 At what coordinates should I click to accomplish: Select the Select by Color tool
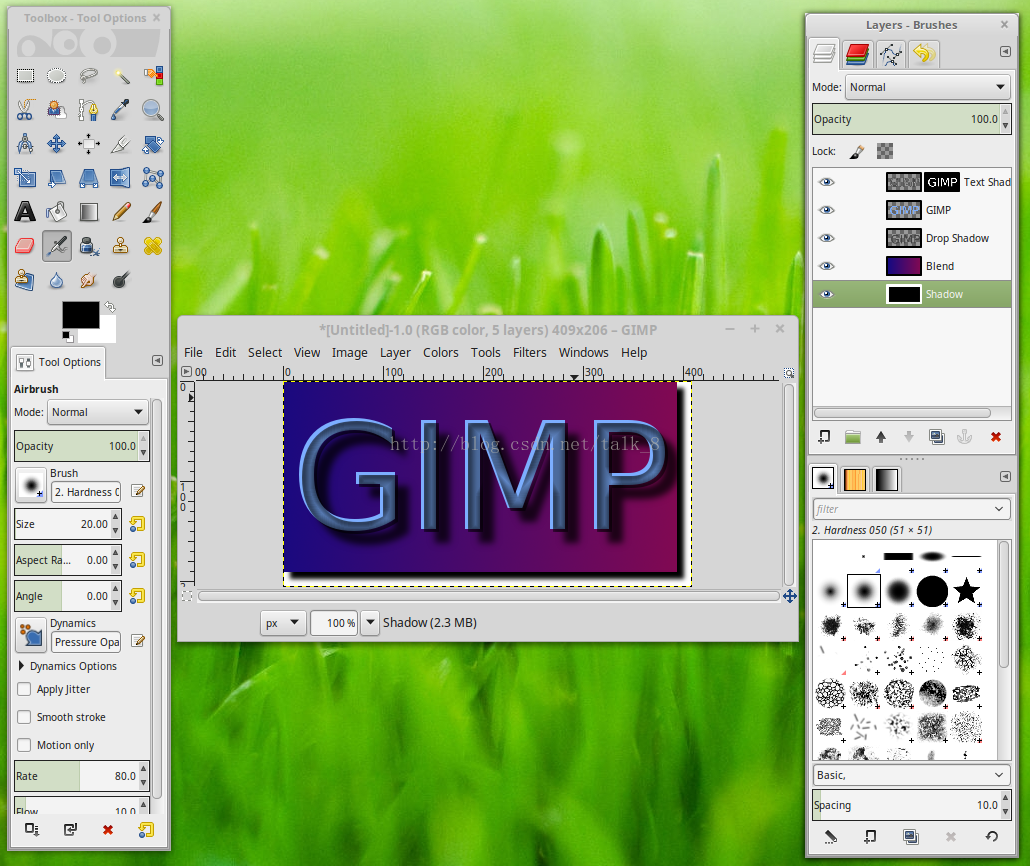click(152, 76)
